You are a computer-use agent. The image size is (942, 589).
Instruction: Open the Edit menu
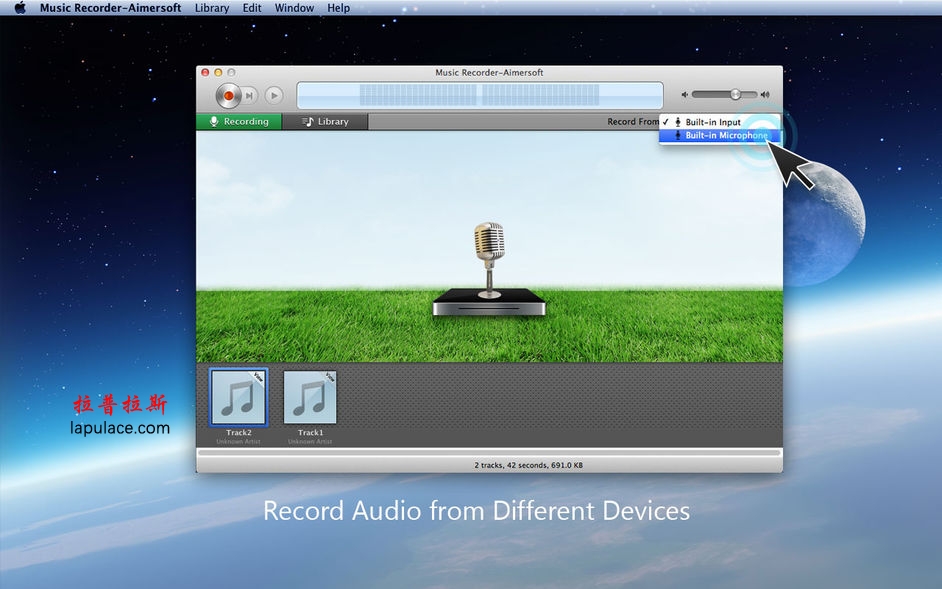[252, 8]
